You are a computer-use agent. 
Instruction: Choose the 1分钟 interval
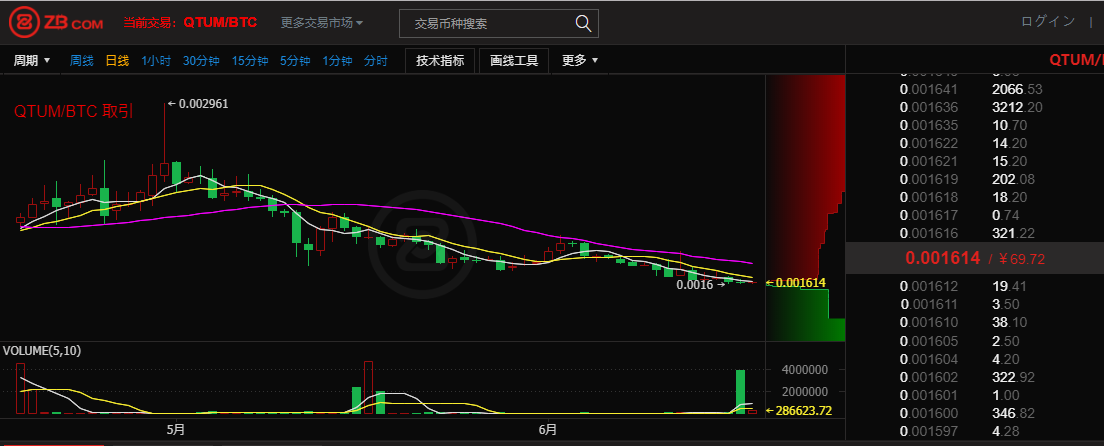337,61
